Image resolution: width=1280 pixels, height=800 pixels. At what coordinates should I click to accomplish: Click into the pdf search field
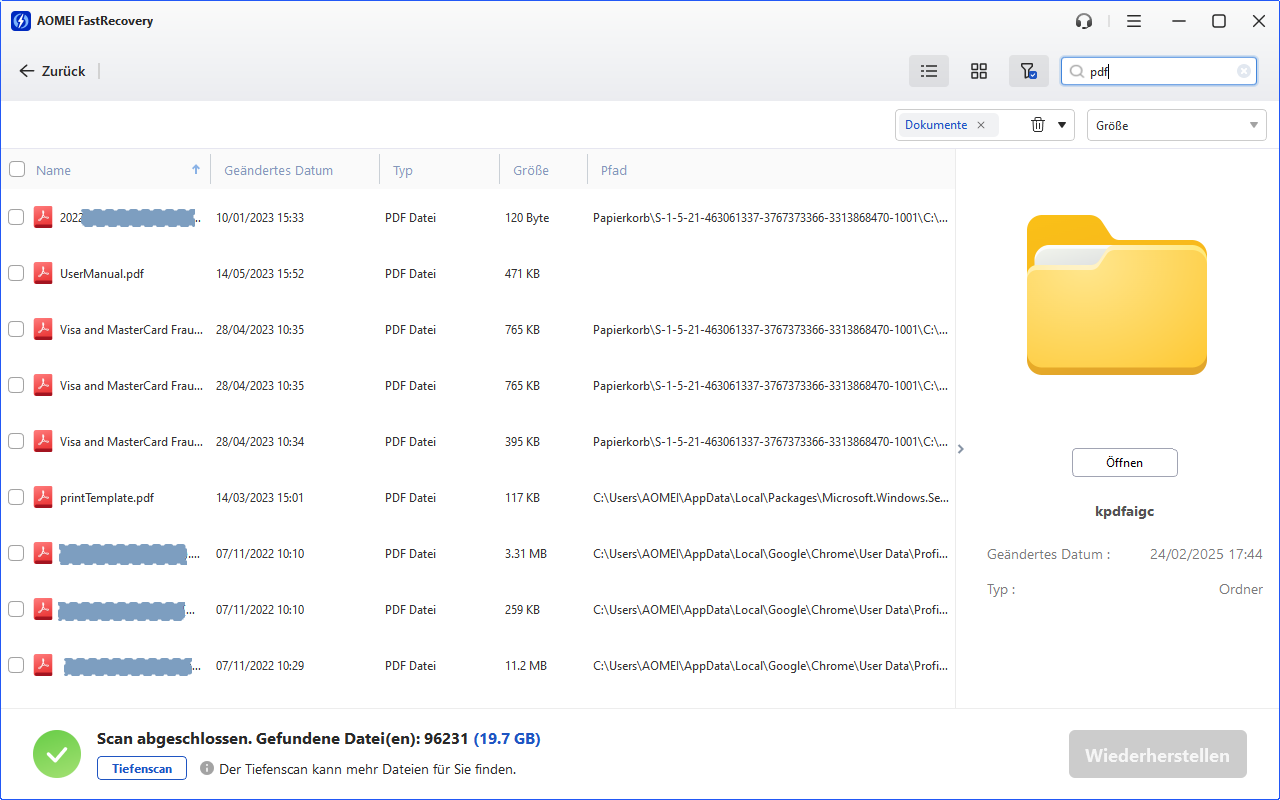click(1160, 71)
